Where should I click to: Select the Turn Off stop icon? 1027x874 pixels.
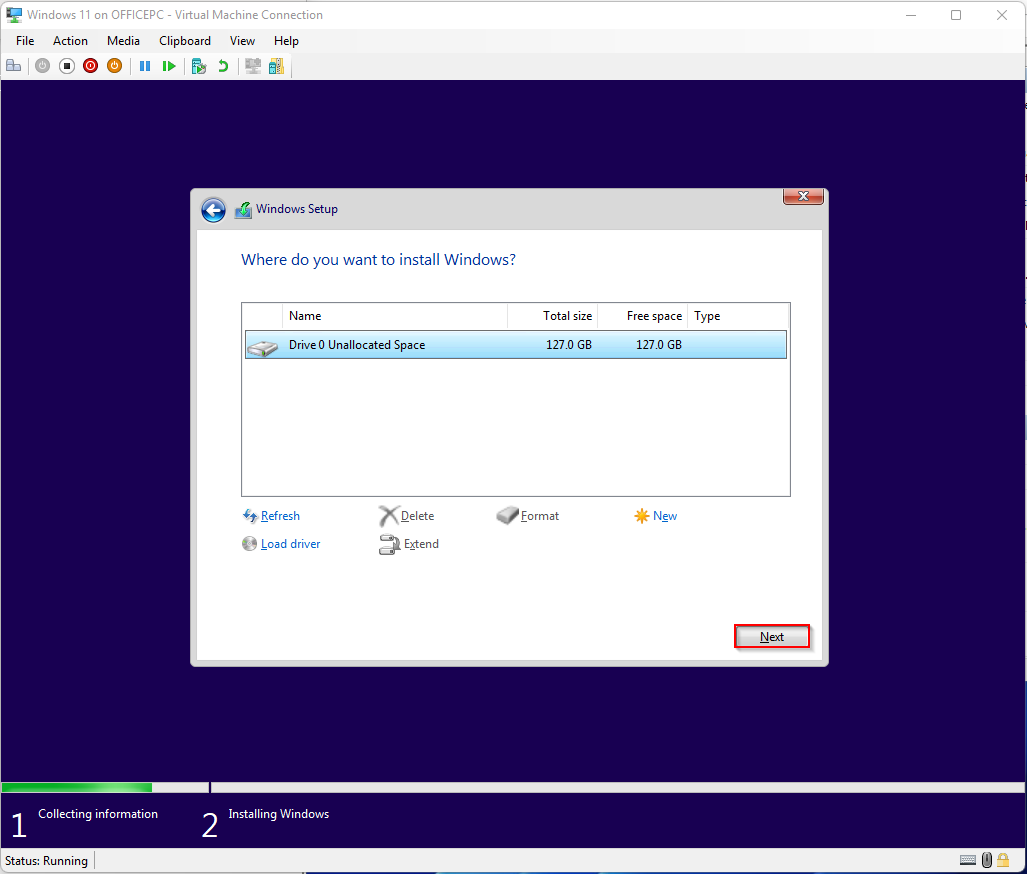click(66, 65)
